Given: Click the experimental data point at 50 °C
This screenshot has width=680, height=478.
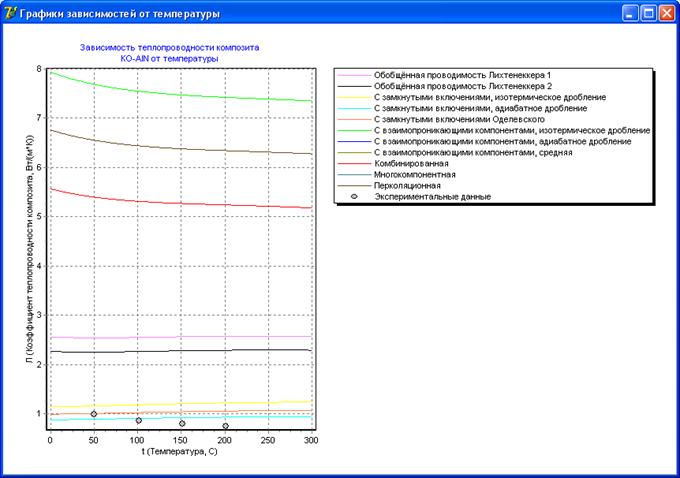Looking at the screenshot, I should [94, 414].
